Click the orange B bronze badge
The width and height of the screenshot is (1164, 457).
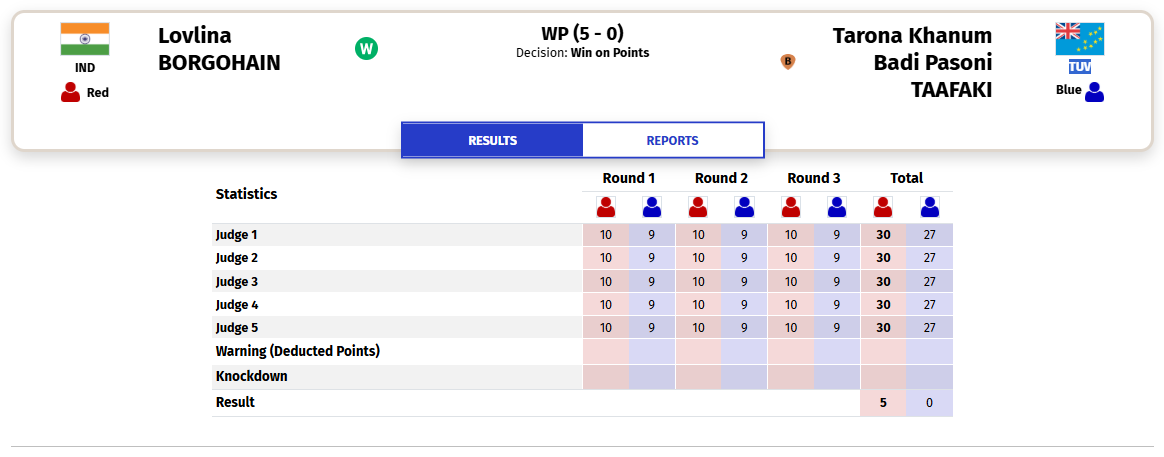(788, 61)
